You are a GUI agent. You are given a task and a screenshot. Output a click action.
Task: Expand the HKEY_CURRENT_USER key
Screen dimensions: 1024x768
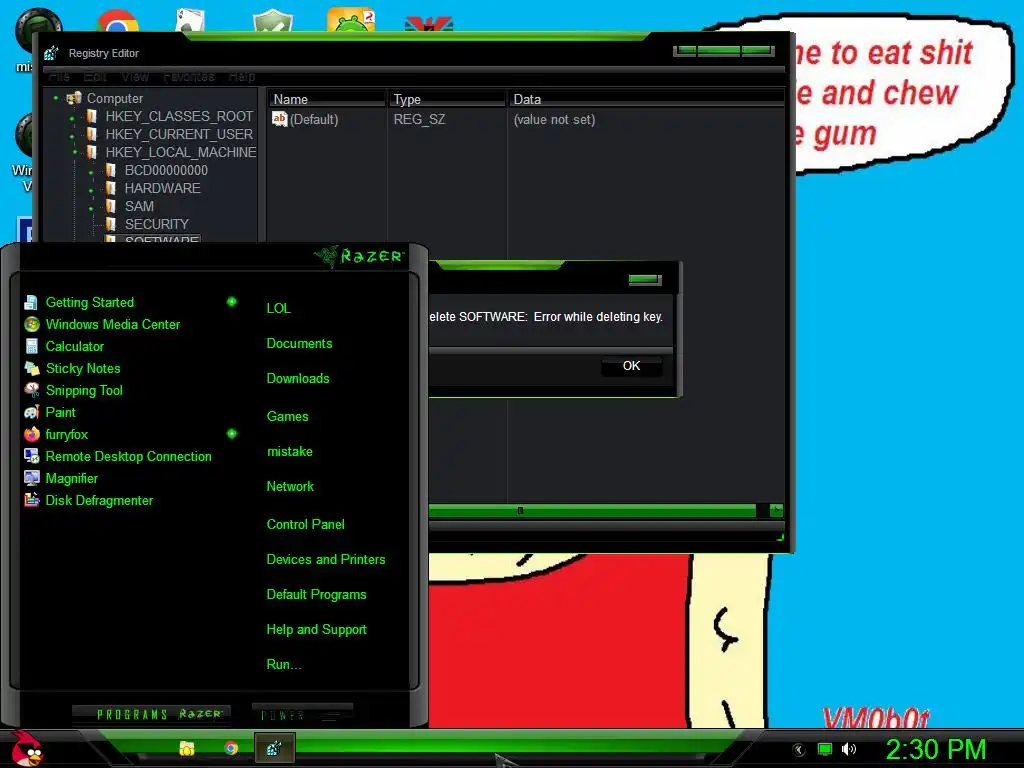pos(72,135)
